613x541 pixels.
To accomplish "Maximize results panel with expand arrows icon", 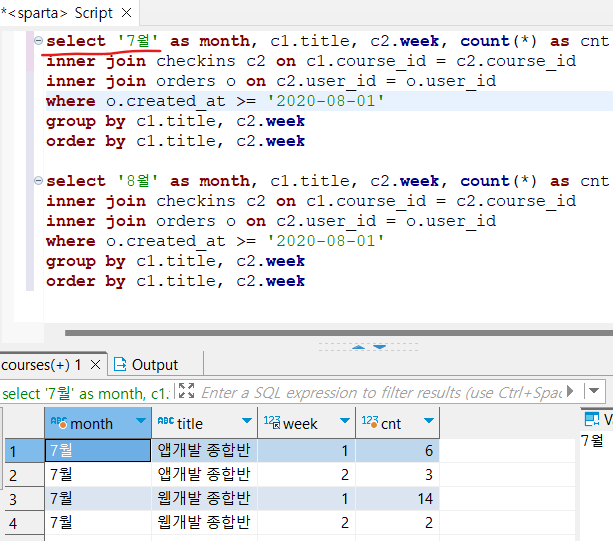I will pyautogui.click(x=186, y=391).
